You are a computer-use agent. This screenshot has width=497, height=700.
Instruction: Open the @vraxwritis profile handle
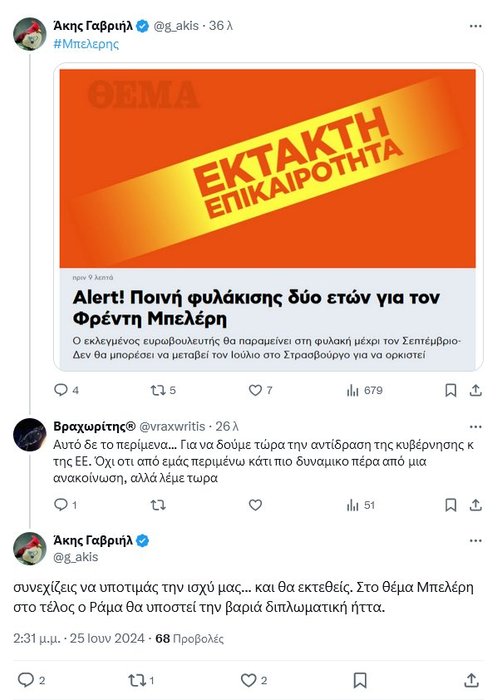172,427
